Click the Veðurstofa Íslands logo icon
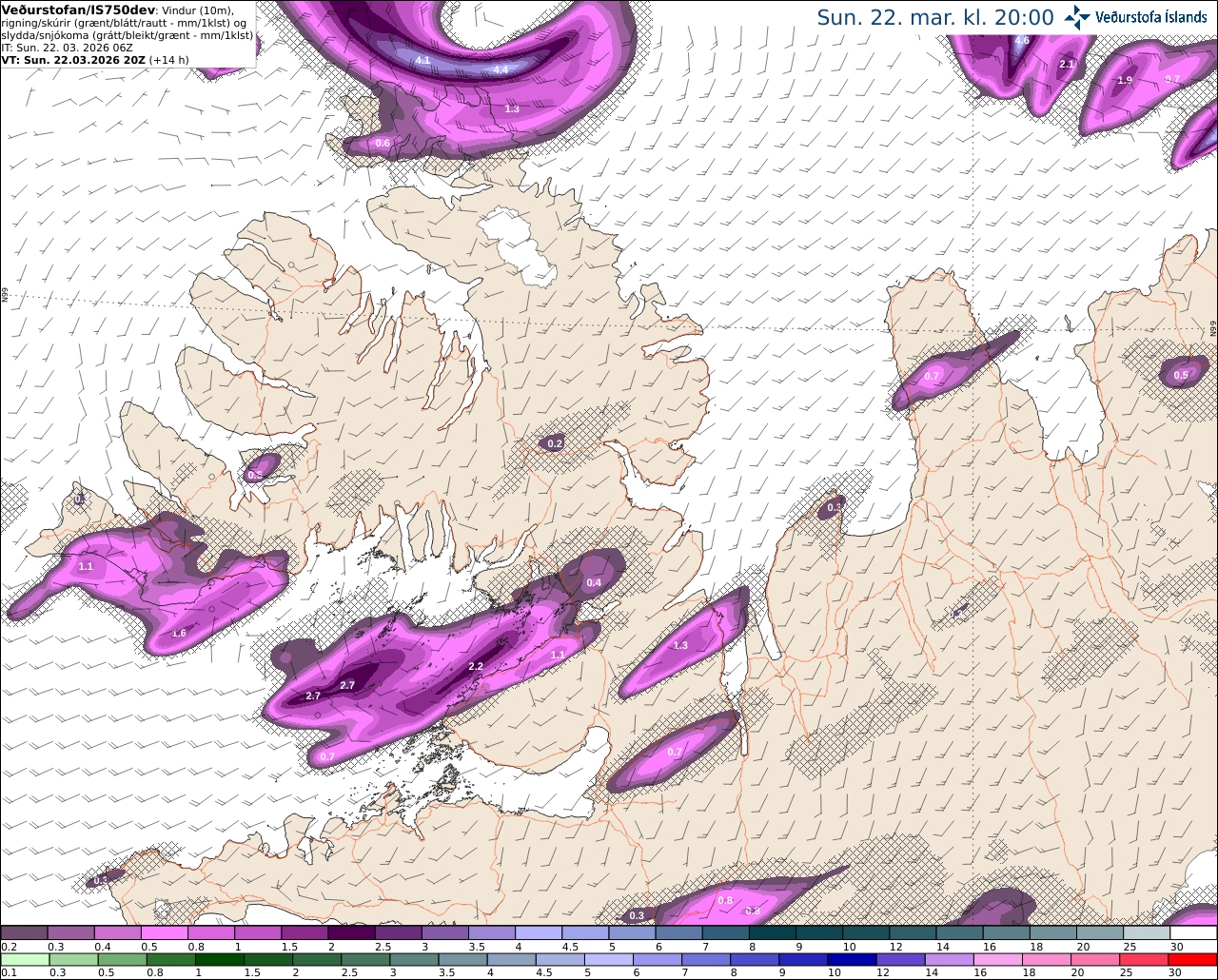Screen dimensions: 1218x980 click(1077, 17)
